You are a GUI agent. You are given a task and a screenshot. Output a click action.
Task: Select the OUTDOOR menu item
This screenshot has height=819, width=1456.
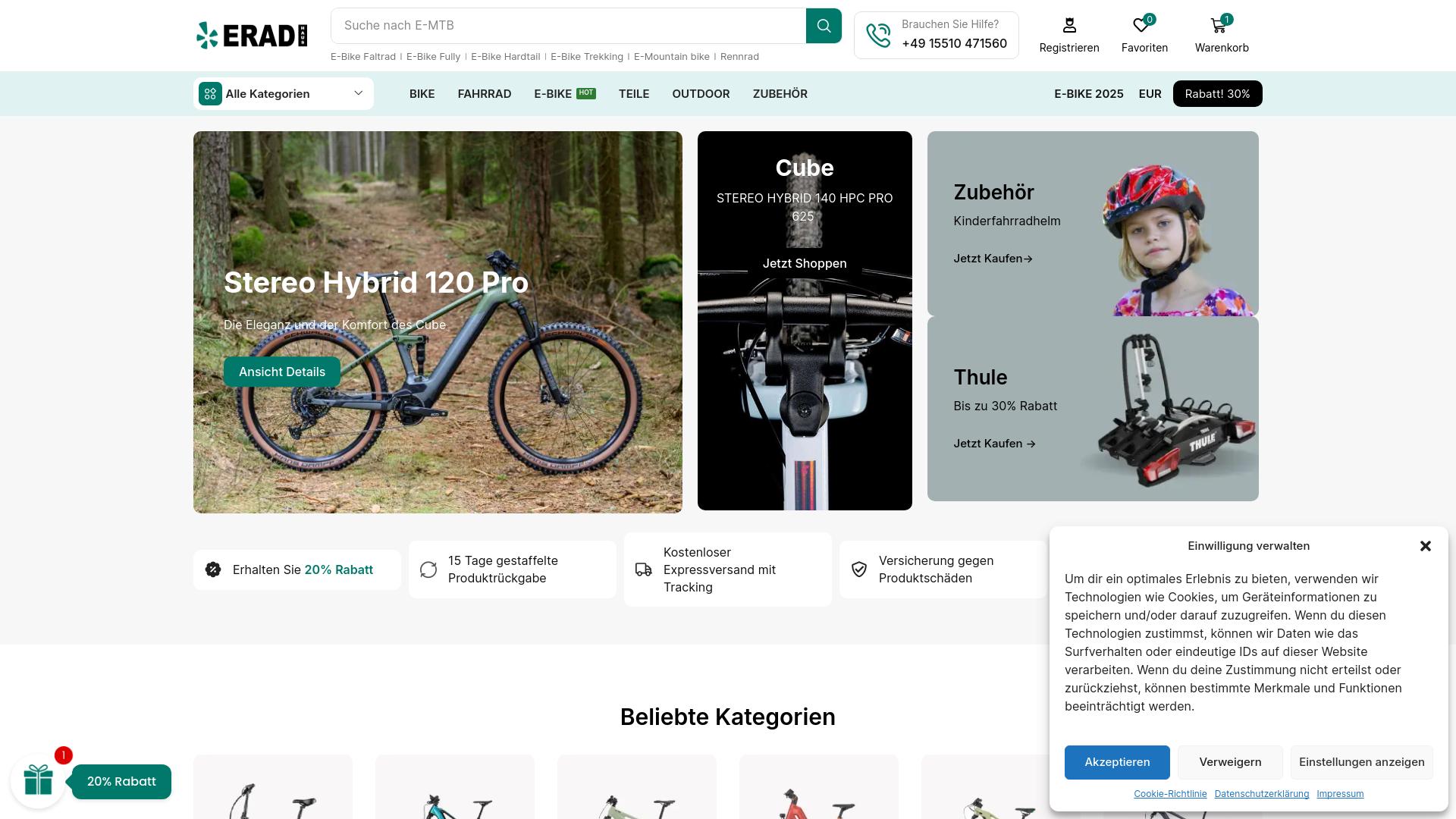click(x=701, y=94)
